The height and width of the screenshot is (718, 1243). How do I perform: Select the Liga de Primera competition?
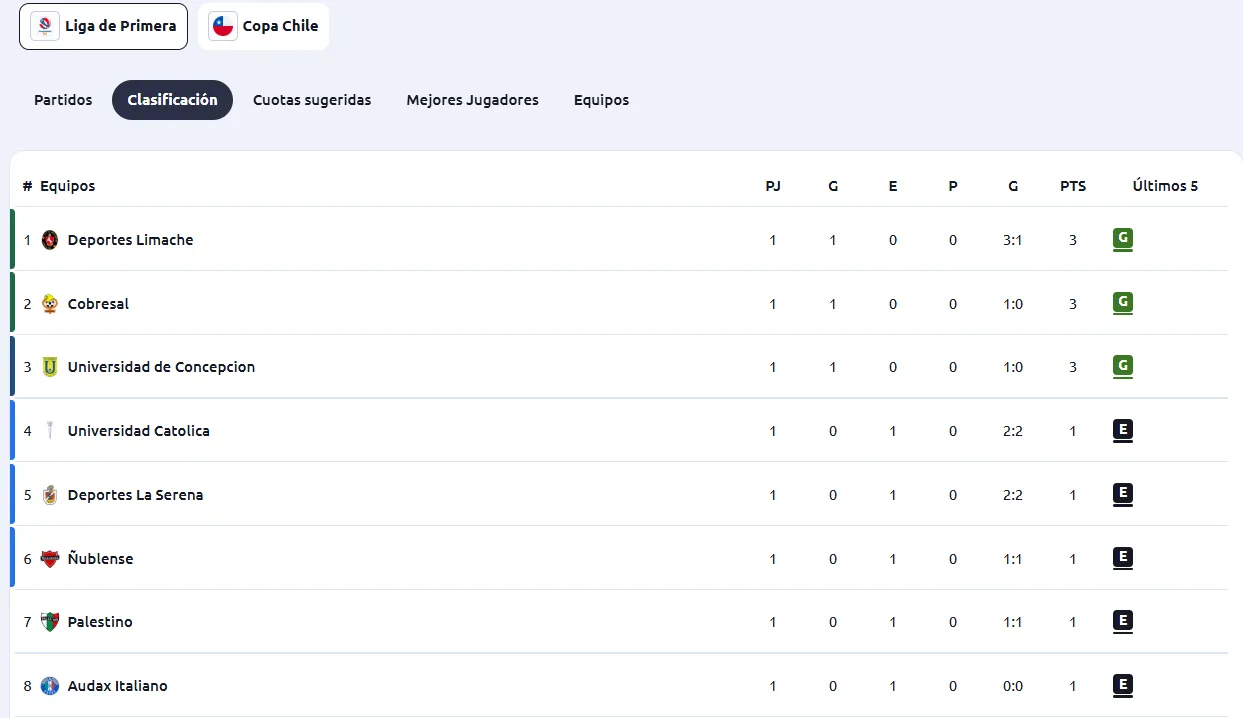104,26
